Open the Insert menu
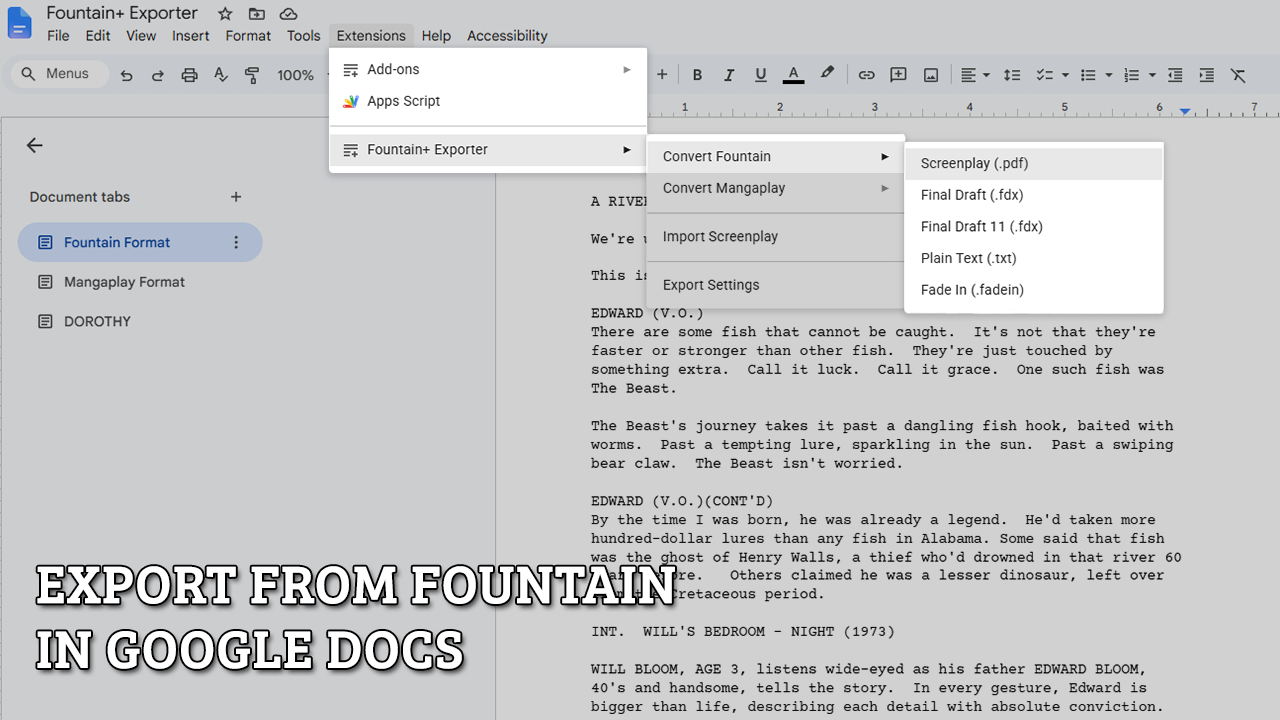 pos(191,36)
